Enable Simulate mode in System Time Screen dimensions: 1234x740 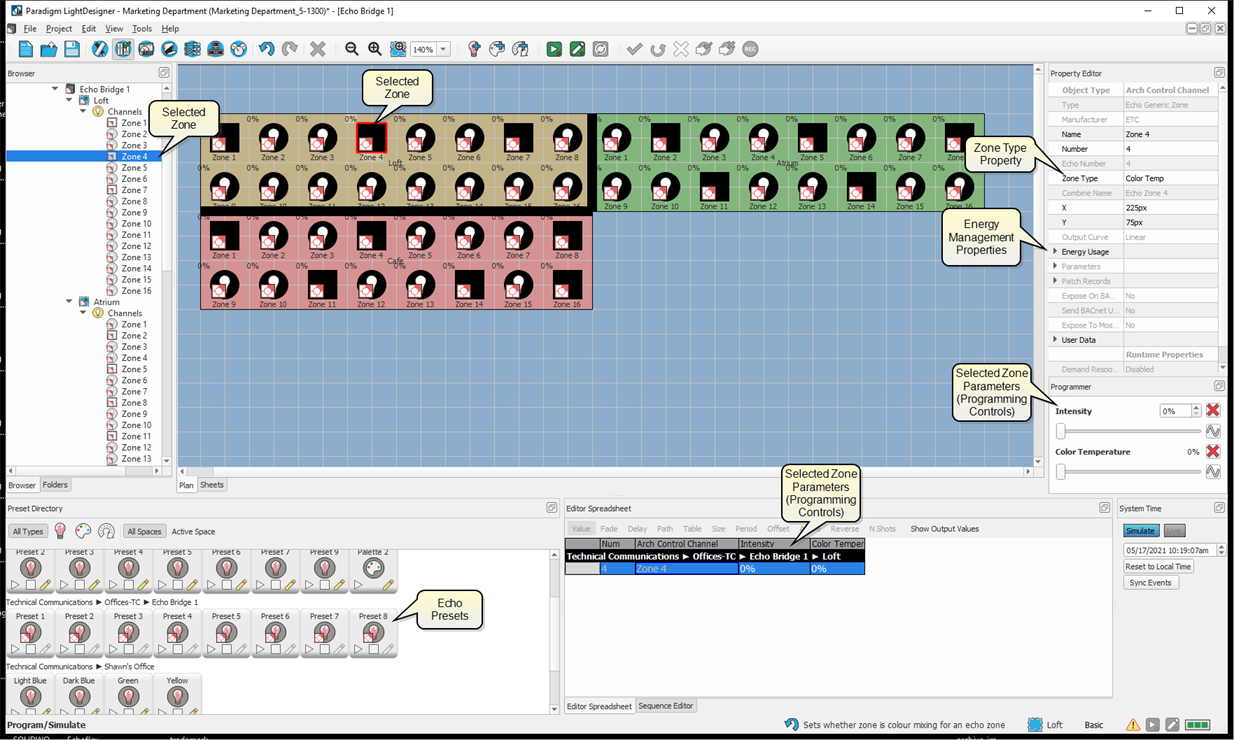[1139, 531]
